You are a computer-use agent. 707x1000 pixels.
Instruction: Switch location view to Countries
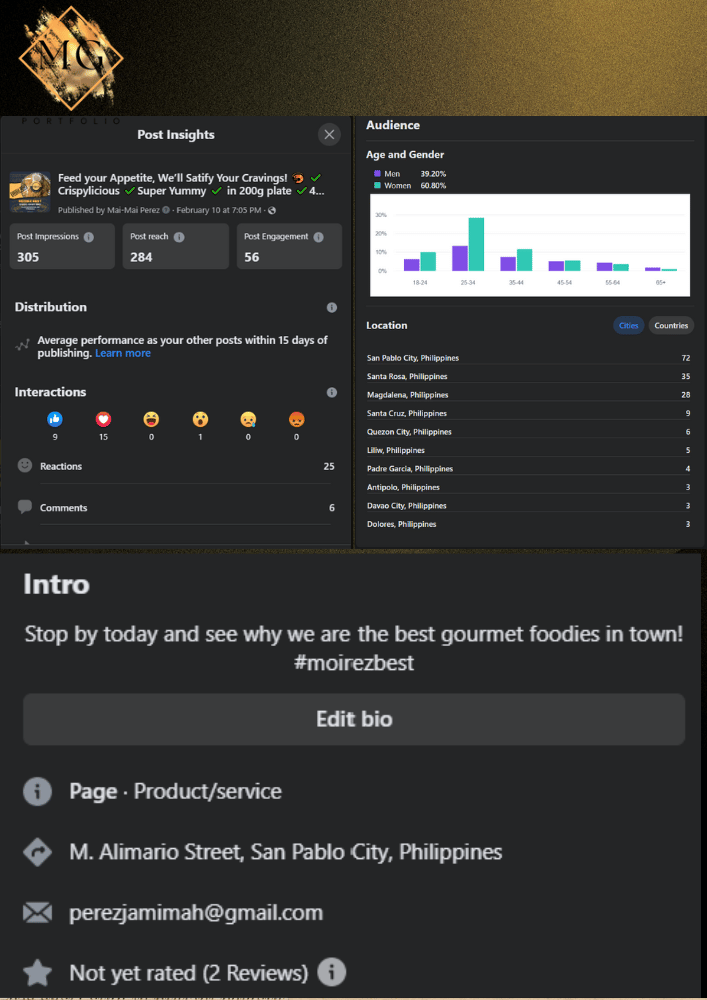(671, 325)
